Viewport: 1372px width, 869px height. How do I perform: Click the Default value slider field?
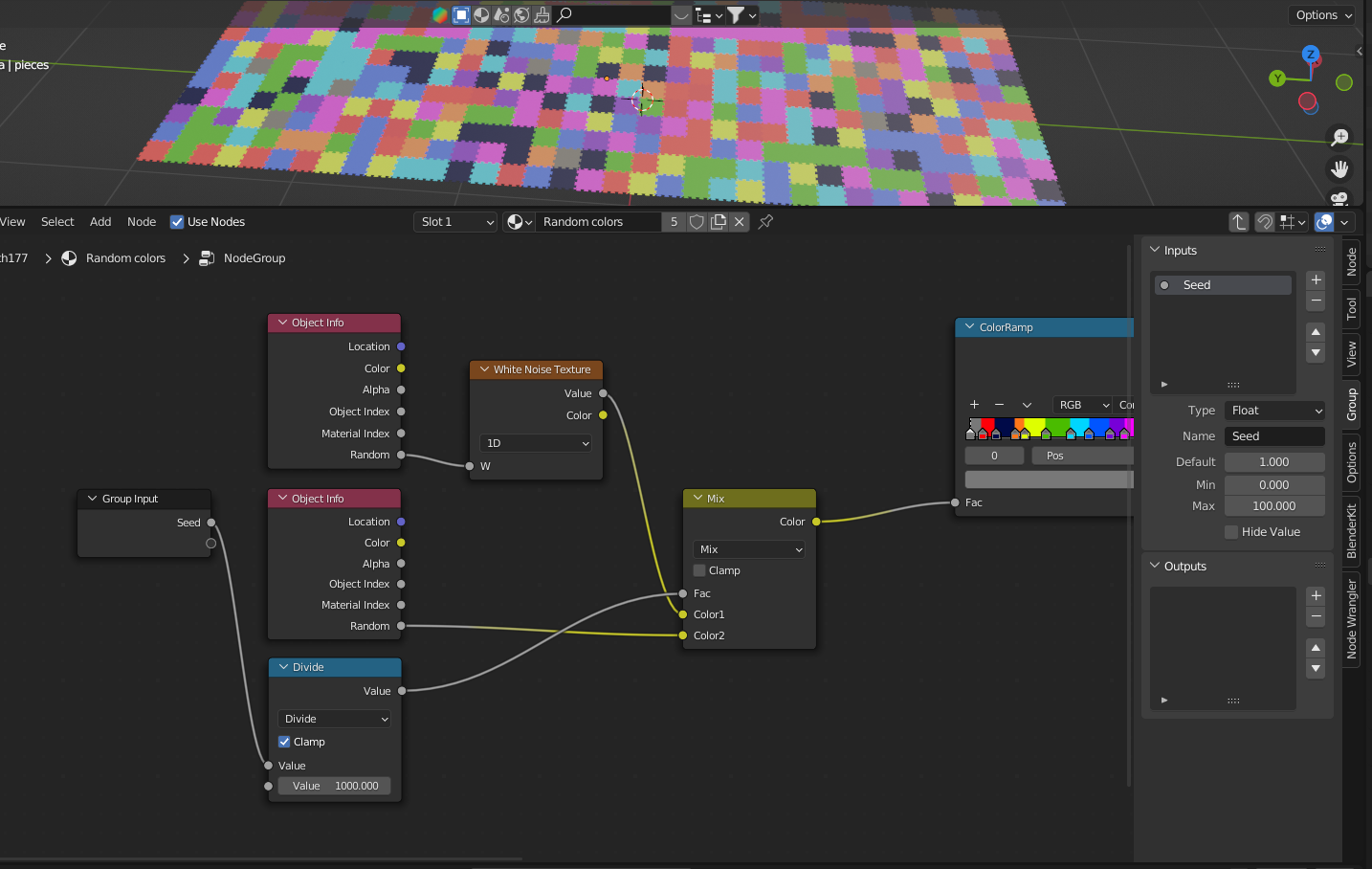click(1274, 462)
